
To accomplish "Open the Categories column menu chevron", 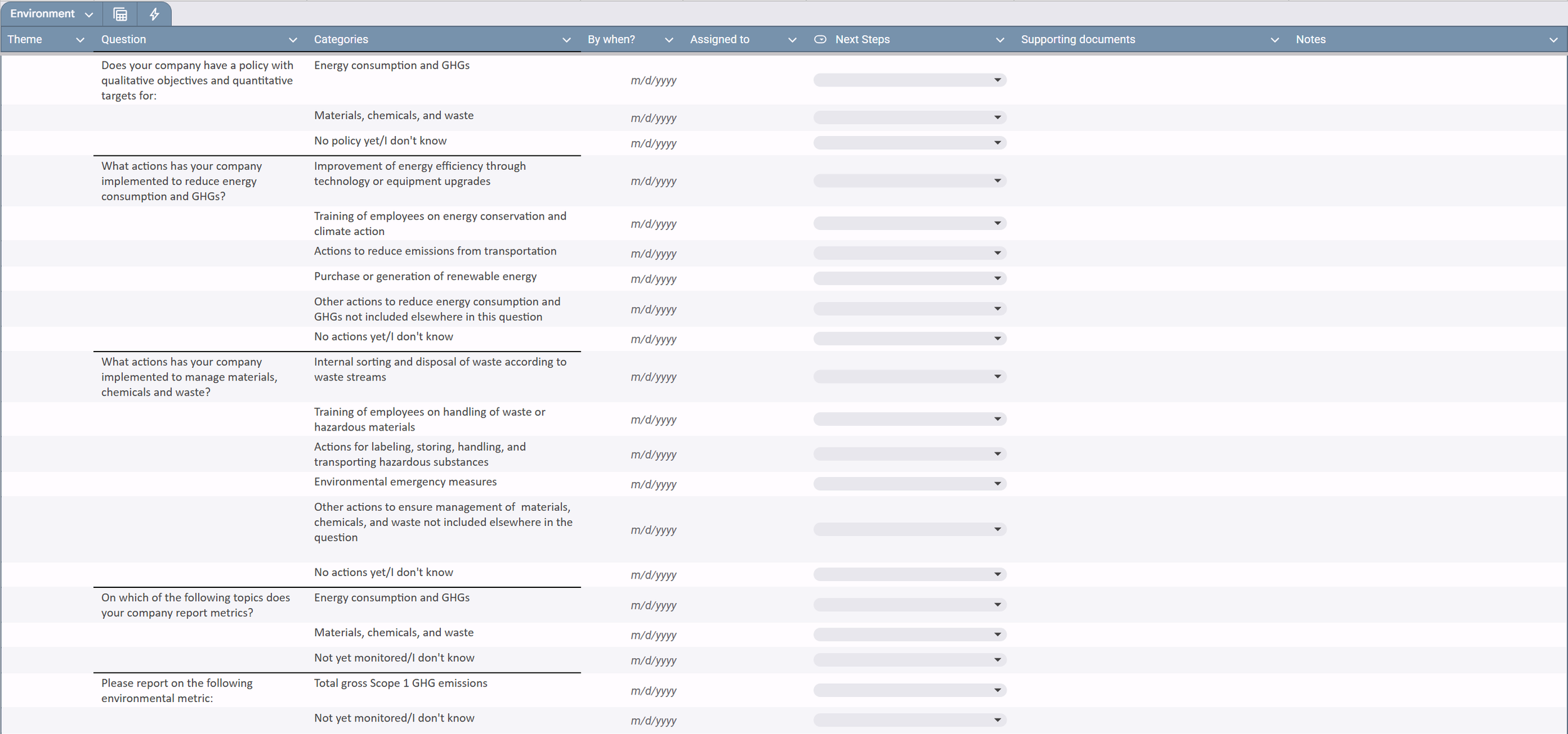I will (566, 40).
